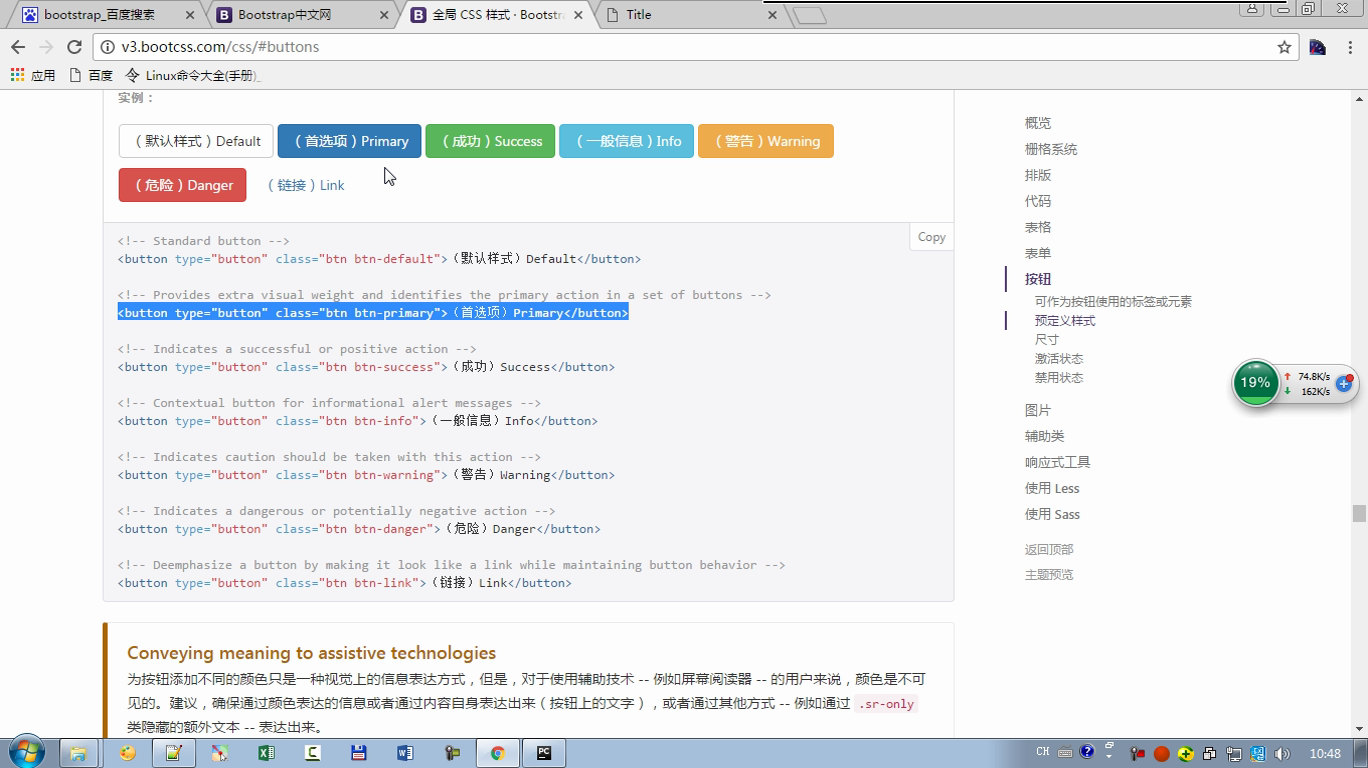This screenshot has height=768, width=1368.
Task: Click the Excel icon in the taskbar
Action: 266,753
